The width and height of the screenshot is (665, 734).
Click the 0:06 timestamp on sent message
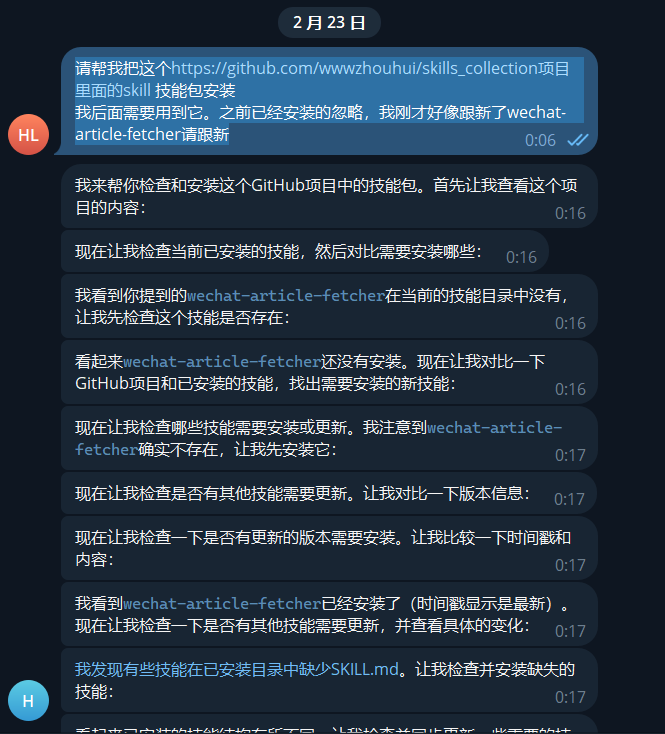540,140
